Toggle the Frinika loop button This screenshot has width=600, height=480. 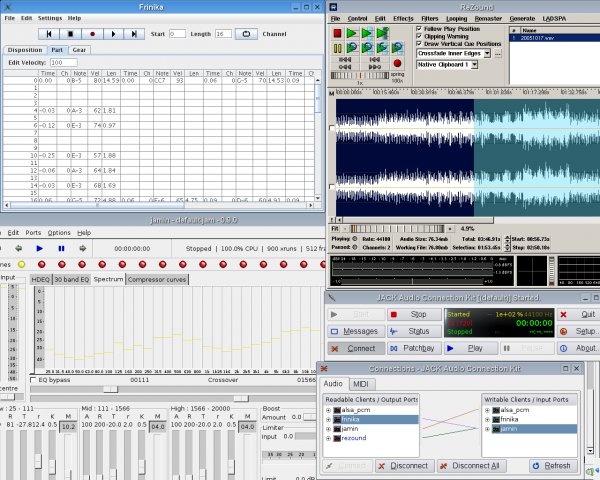click(x=244, y=34)
